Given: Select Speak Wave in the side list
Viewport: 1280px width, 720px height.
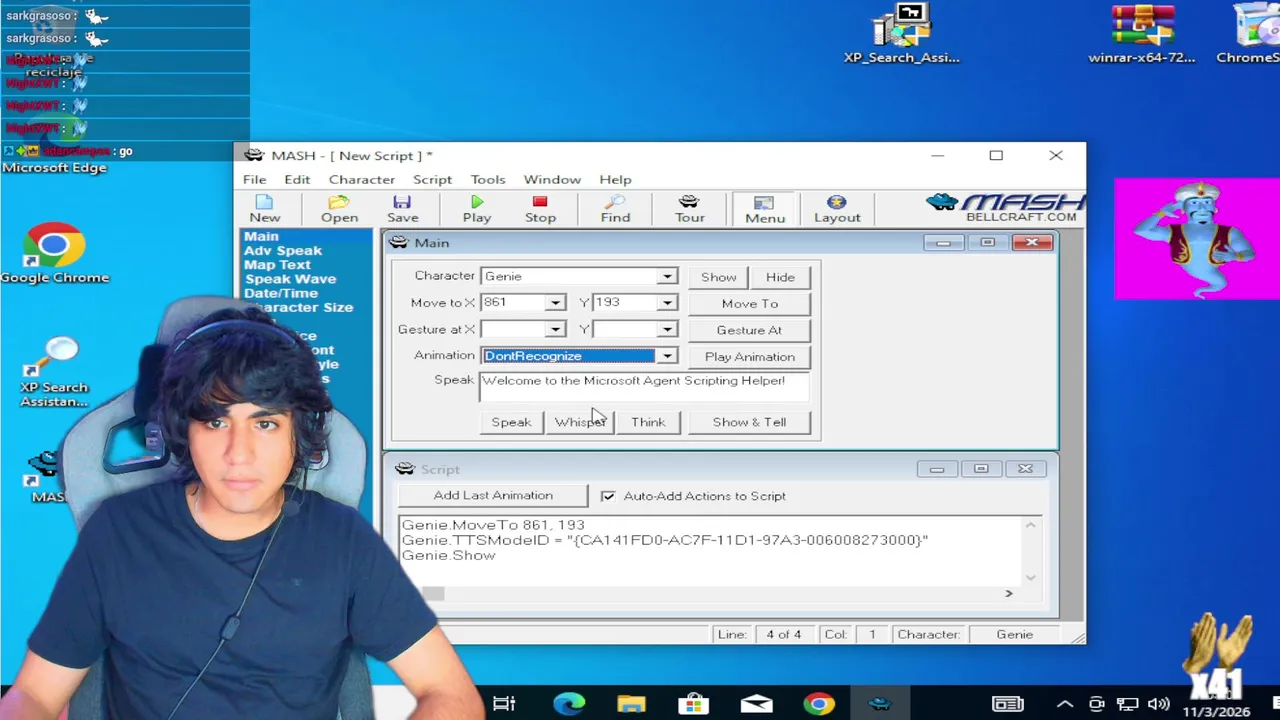Looking at the screenshot, I should click(x=290, y=279).
